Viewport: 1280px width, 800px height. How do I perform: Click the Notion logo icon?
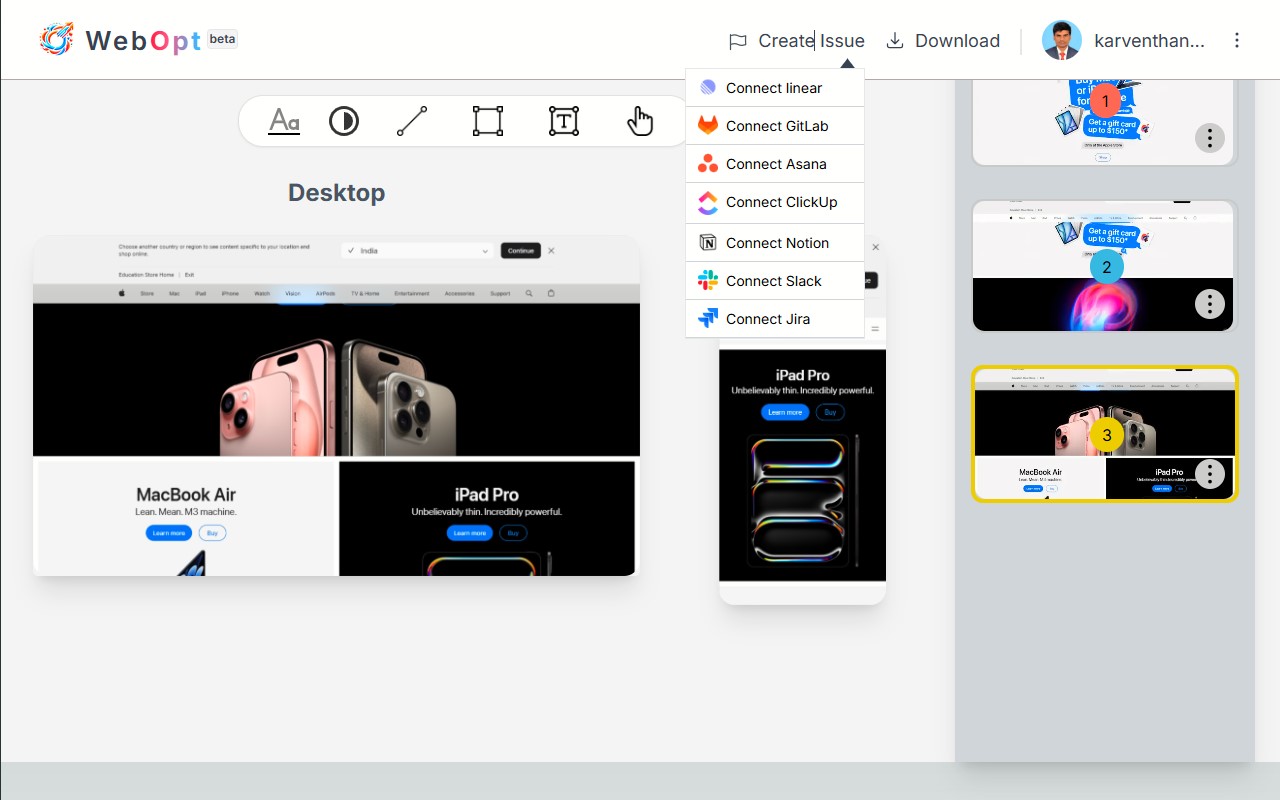[708, 243]
